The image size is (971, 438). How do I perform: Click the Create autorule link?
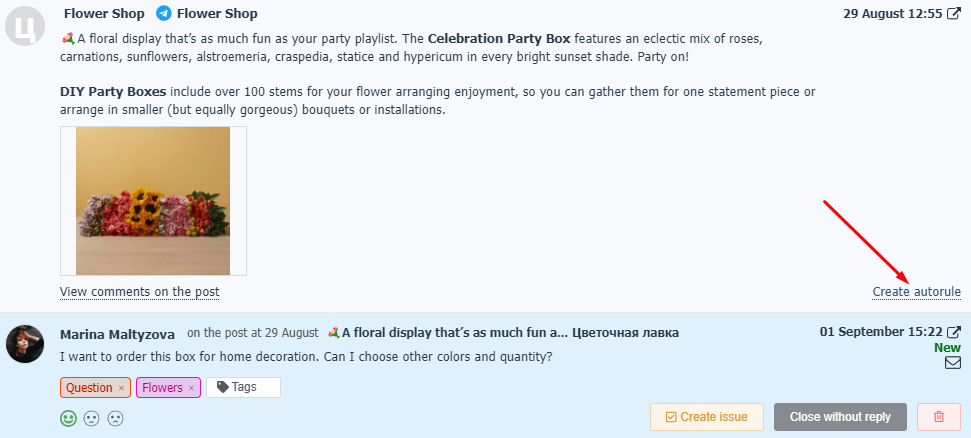click(917, 292)
